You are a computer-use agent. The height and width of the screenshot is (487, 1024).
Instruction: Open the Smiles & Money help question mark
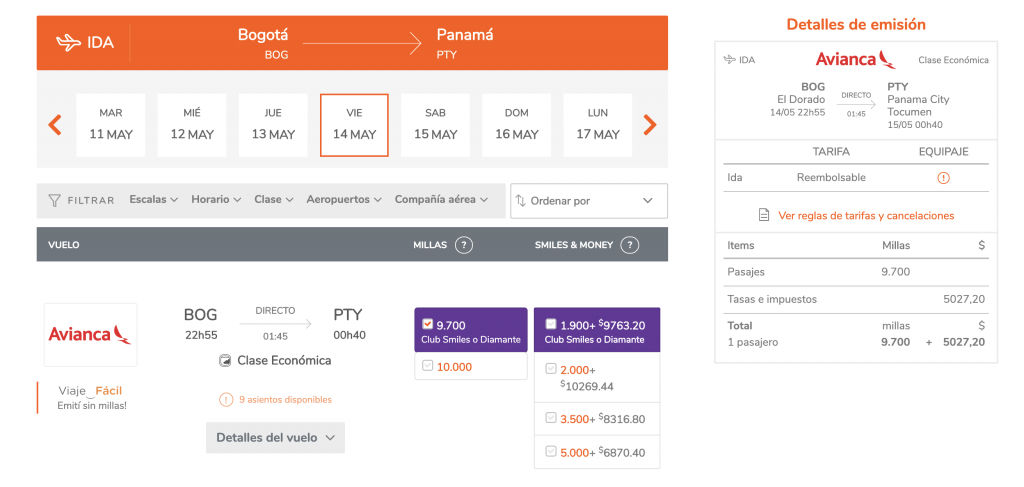(630, 245)
